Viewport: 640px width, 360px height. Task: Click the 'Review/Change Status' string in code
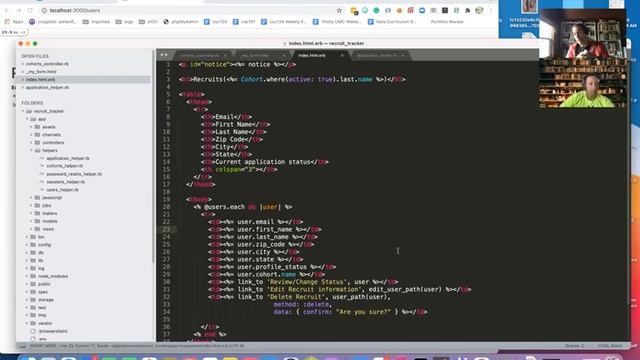pos(307,282)
